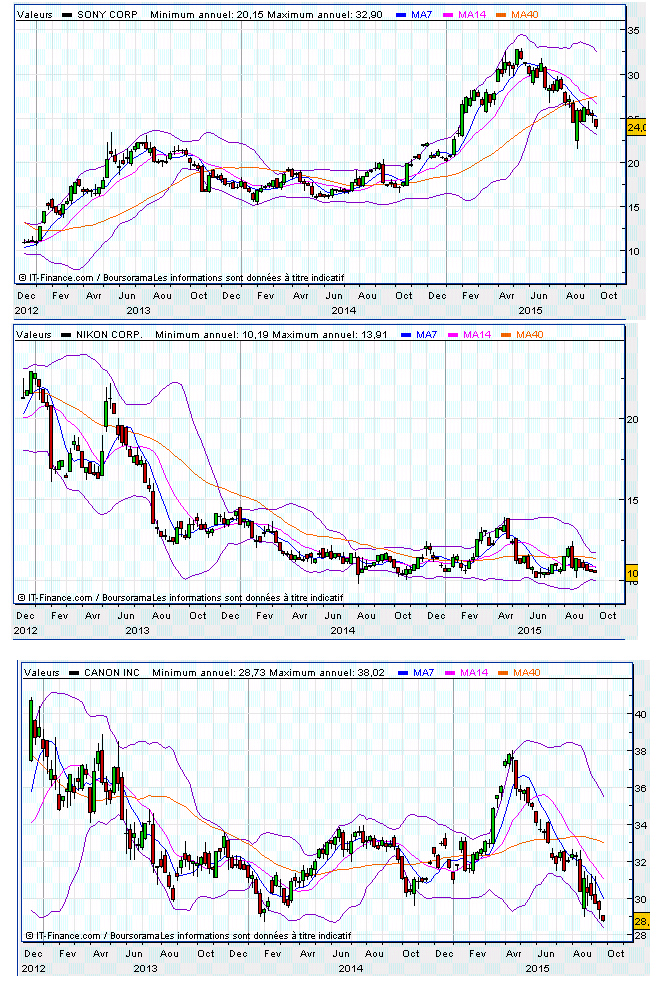This screenshot has width=670, height=982.
Task: Click the black swatch beside NIKON CORP.
Action: click(66, 335)
